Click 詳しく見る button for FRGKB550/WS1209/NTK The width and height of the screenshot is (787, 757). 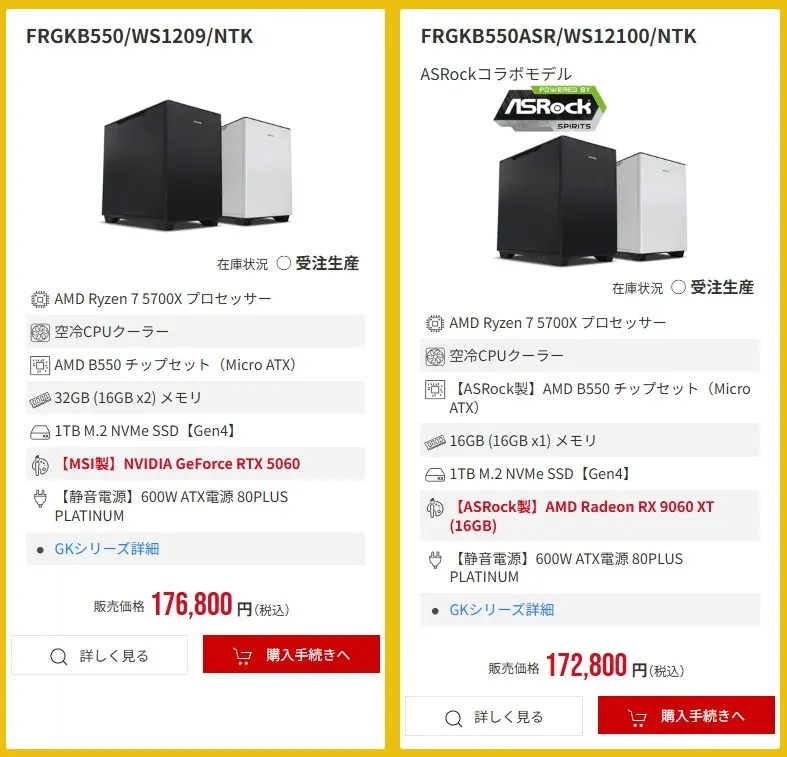pos(99,656)
